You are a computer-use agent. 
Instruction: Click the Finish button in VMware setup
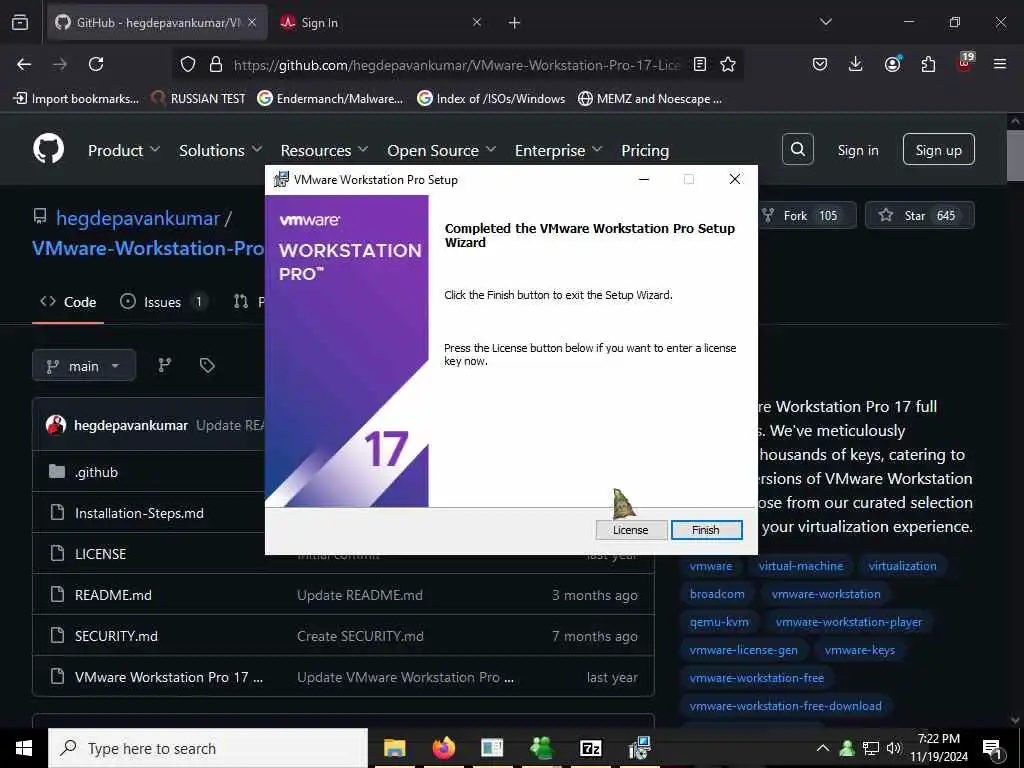[706, 530]
